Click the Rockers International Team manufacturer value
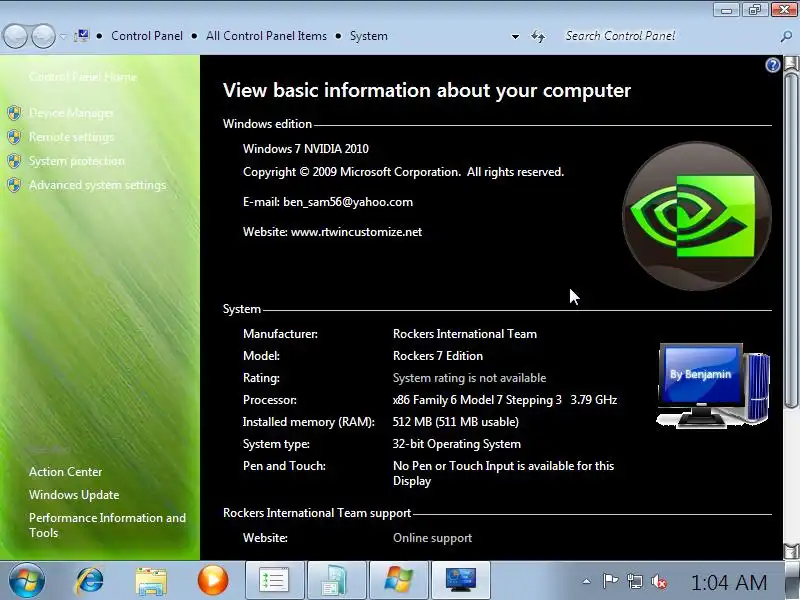Viewport: 800px width, 600px height. 465,334
